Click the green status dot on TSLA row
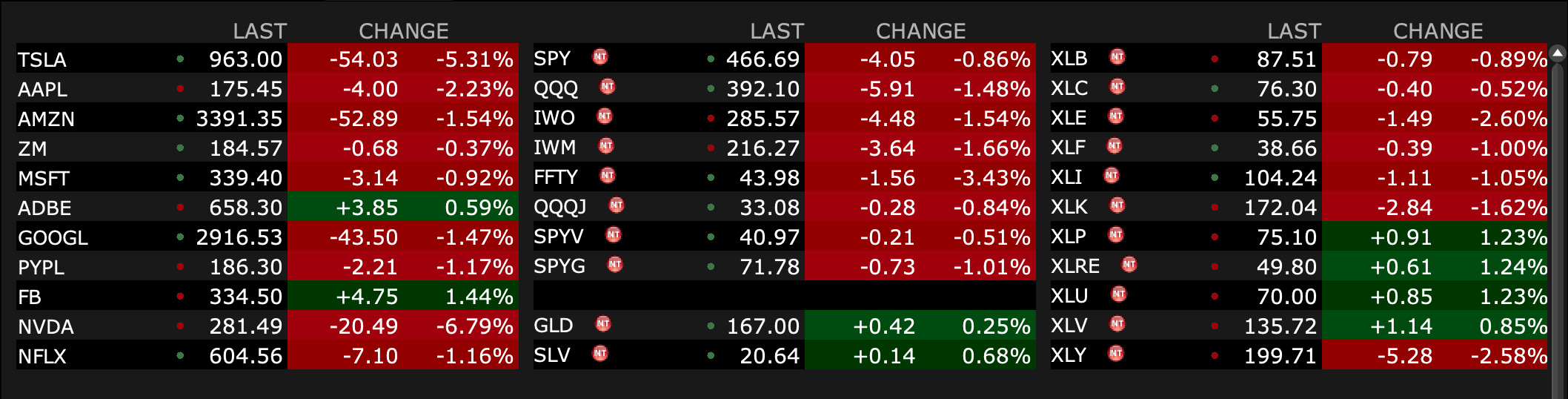The width and height of the screenshot is (1568, 399). point(180,59)
